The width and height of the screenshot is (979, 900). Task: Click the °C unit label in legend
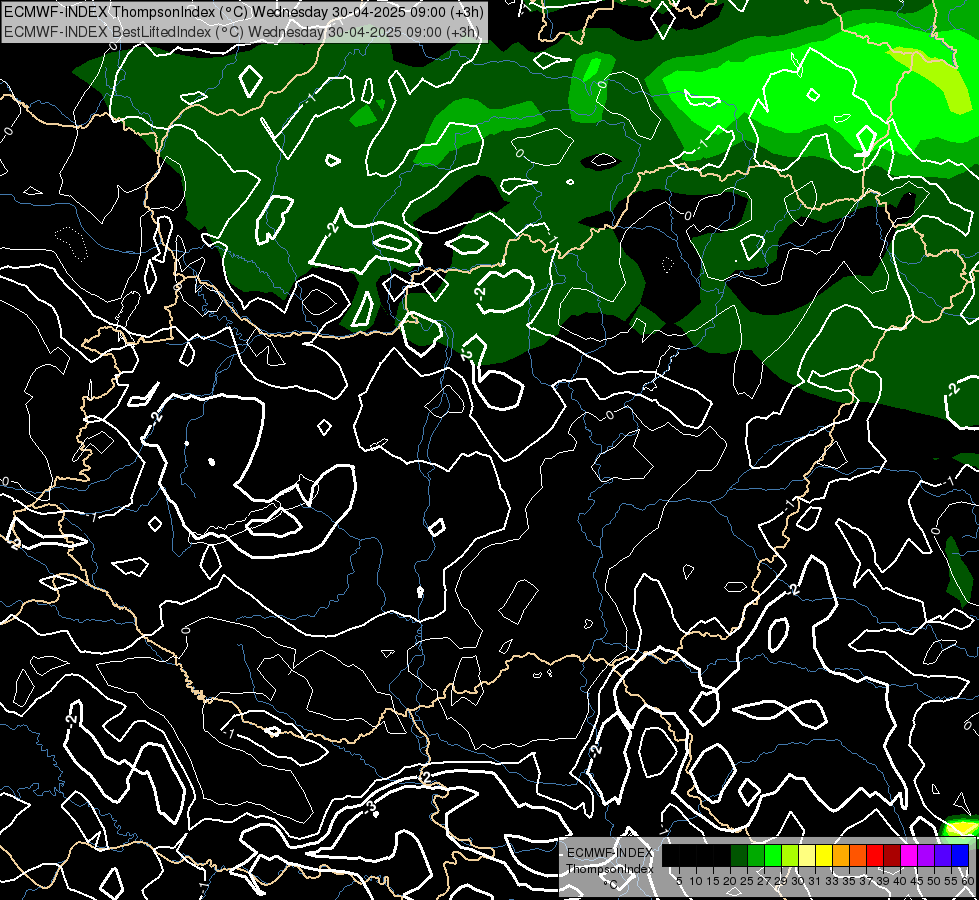611,884
